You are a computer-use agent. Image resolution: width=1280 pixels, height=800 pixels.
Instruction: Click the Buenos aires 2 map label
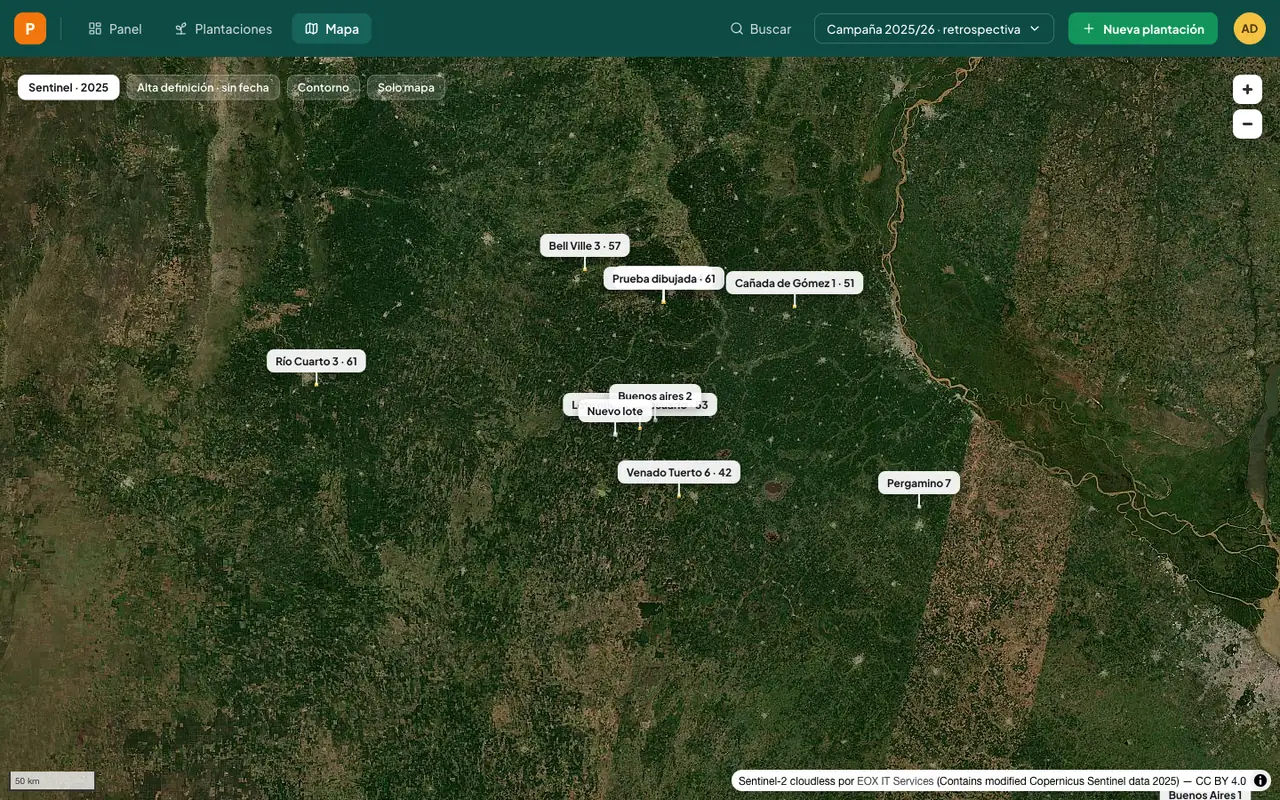[x=655, y=395]
